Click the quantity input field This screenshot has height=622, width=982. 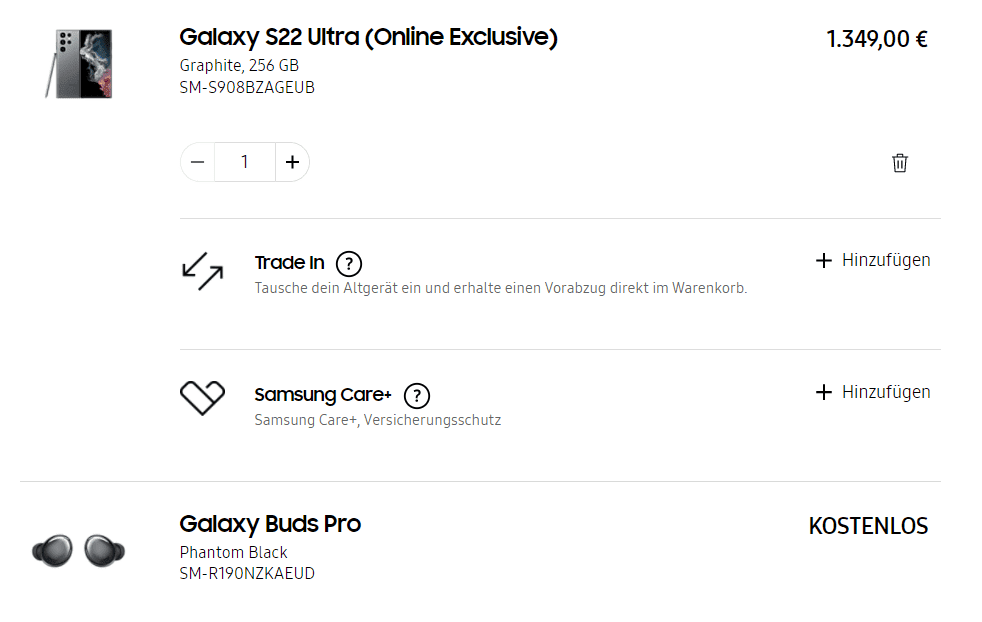tap(245, 162)
